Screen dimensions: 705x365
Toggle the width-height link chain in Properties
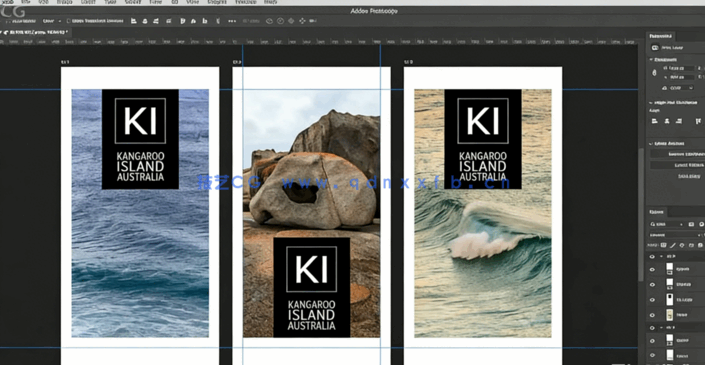pyautogui.click(x=655, y=72)
